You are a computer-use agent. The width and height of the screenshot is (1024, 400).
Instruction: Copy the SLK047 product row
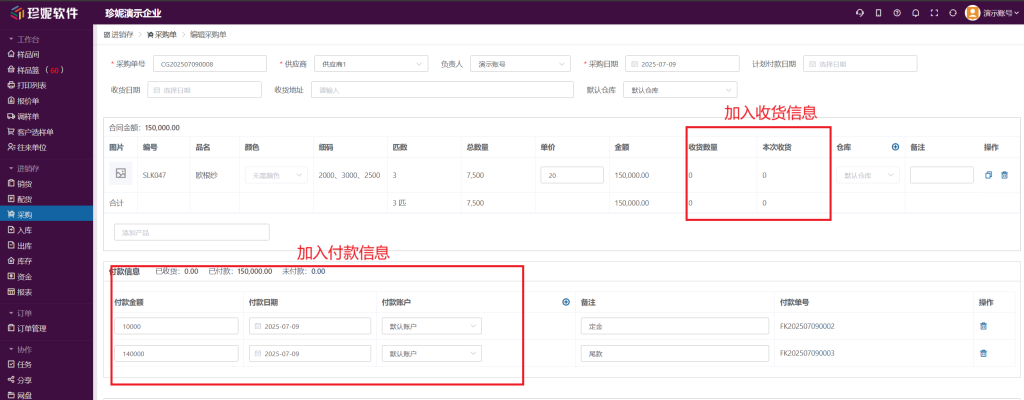point(988,175)
